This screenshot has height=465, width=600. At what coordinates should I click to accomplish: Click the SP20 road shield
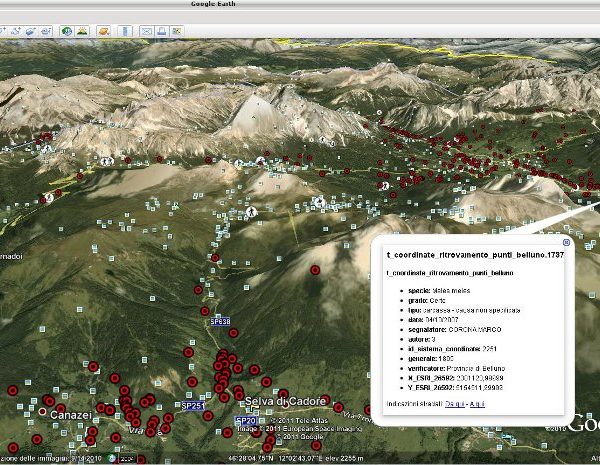pos(247,422)
